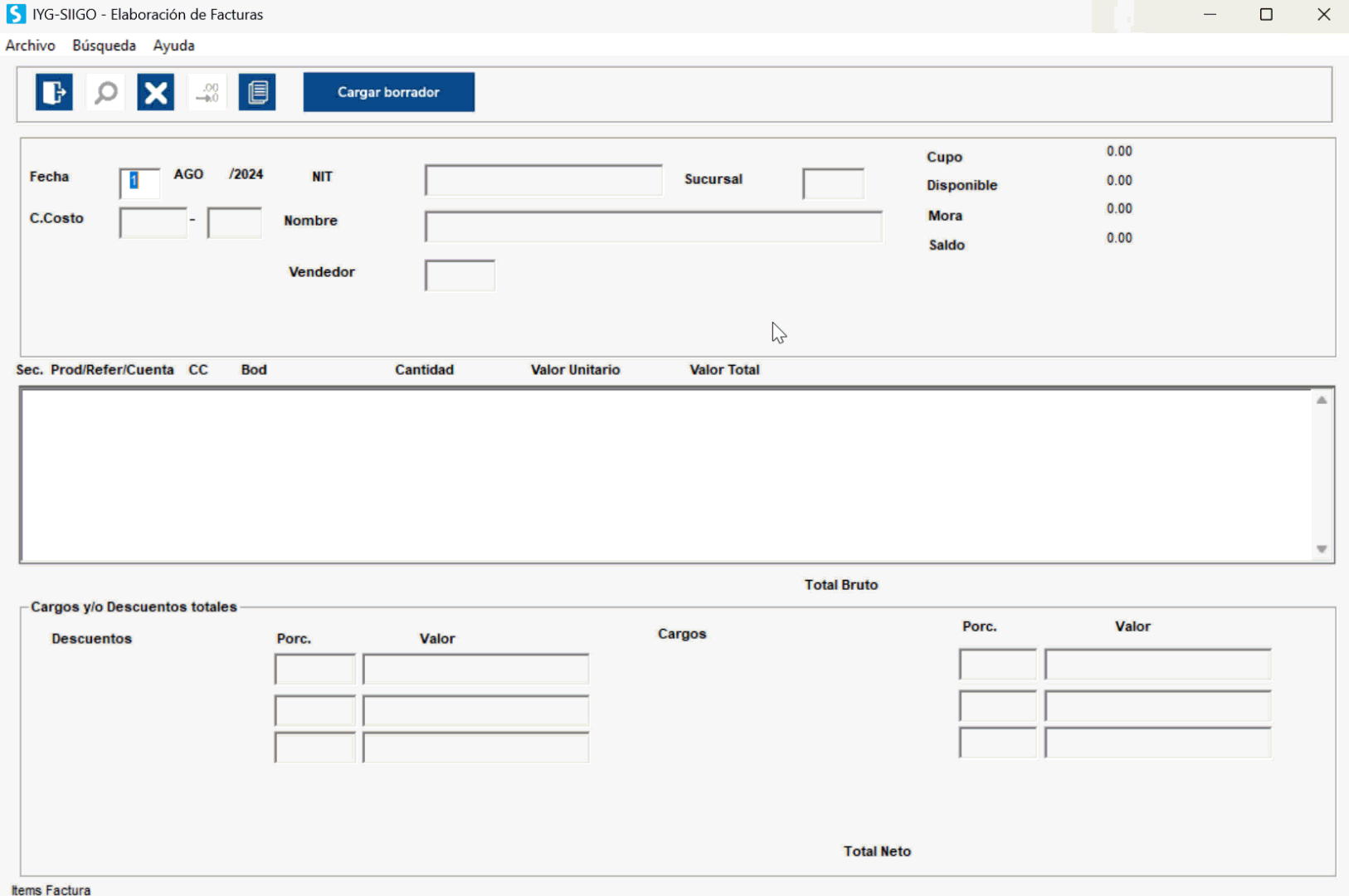Close the Elaboración de Facturas window
This screenshot has height=896, width=1349.
(x=1324, y=14)
